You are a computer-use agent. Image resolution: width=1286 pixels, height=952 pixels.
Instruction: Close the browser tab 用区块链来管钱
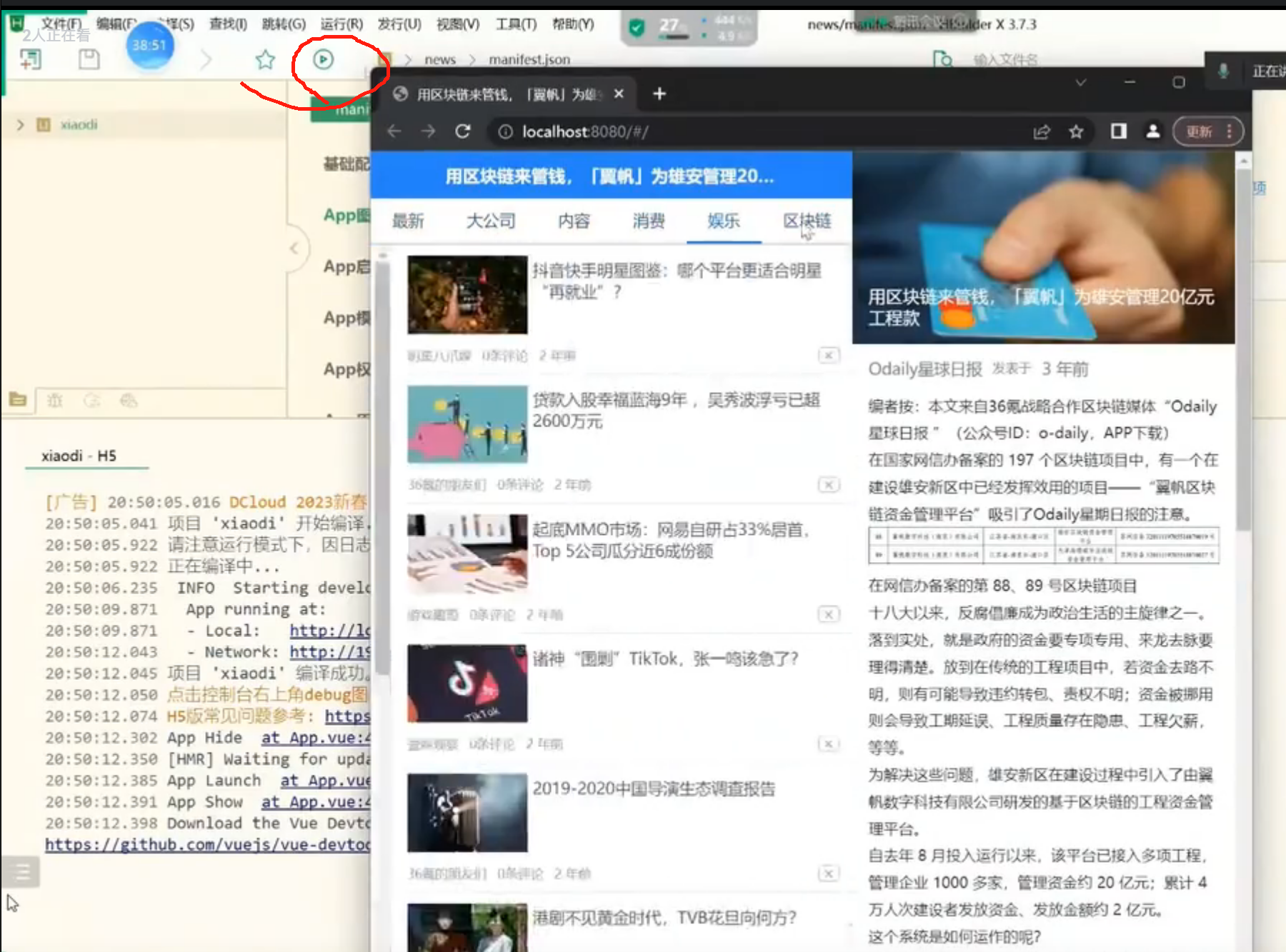tap(619, 94)
